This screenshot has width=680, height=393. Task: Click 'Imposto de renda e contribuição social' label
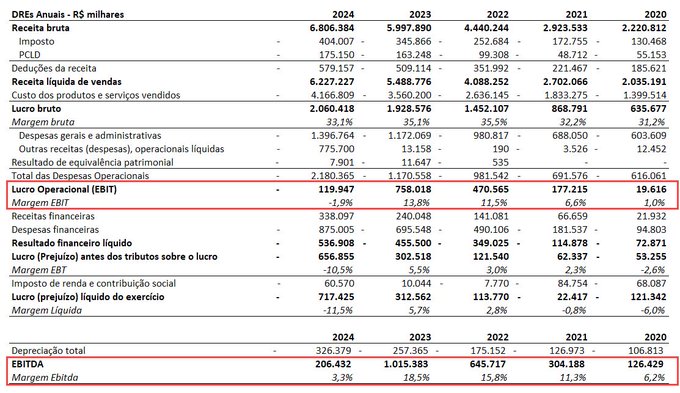pos(94,283)
